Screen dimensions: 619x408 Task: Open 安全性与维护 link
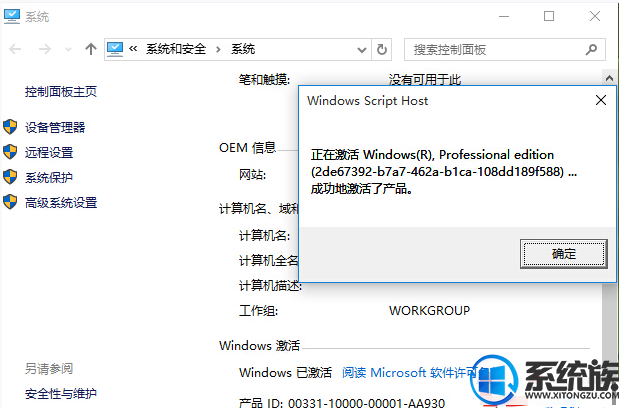[61, 393]
